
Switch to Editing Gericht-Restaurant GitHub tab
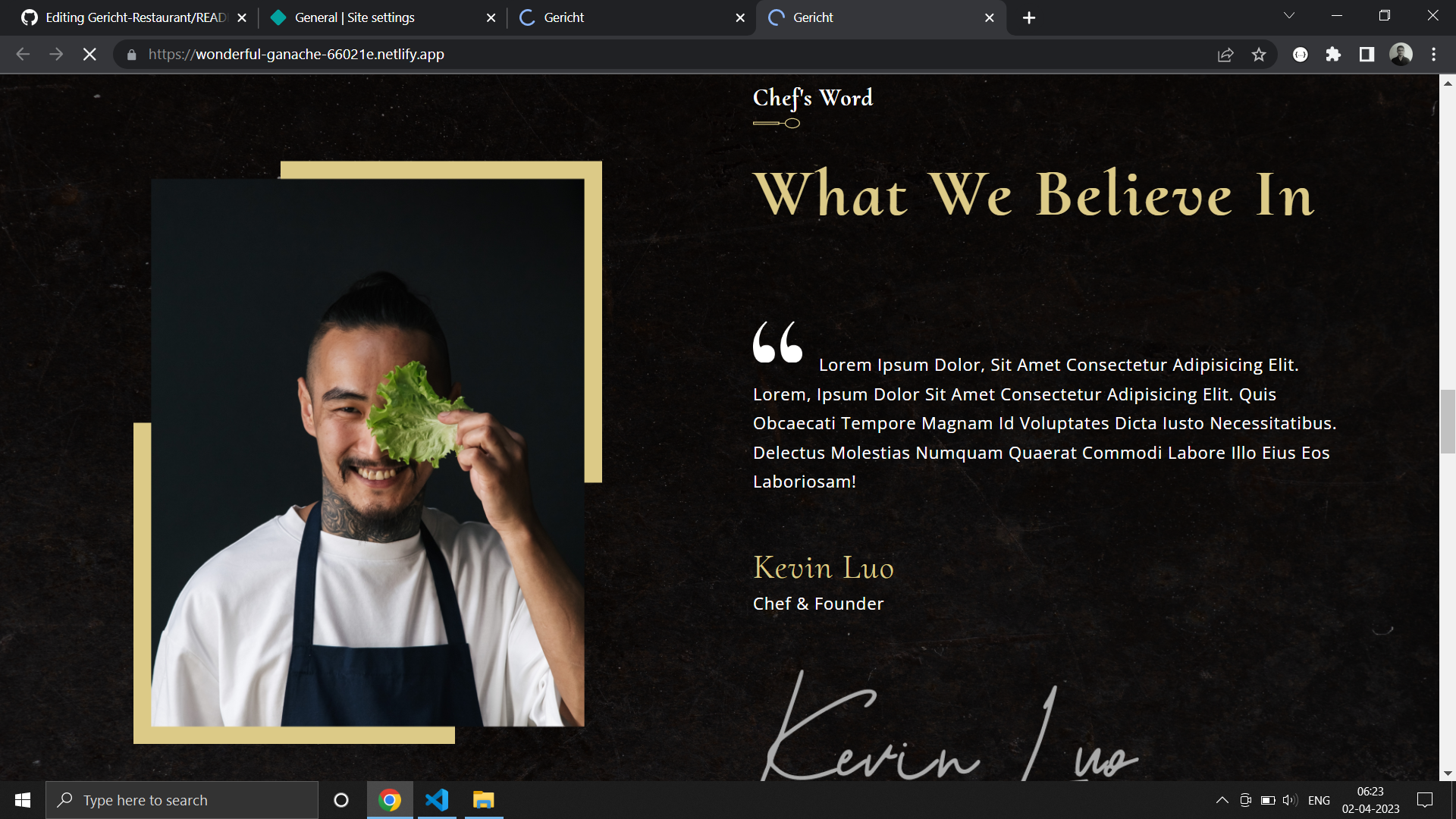click(135, 17)
